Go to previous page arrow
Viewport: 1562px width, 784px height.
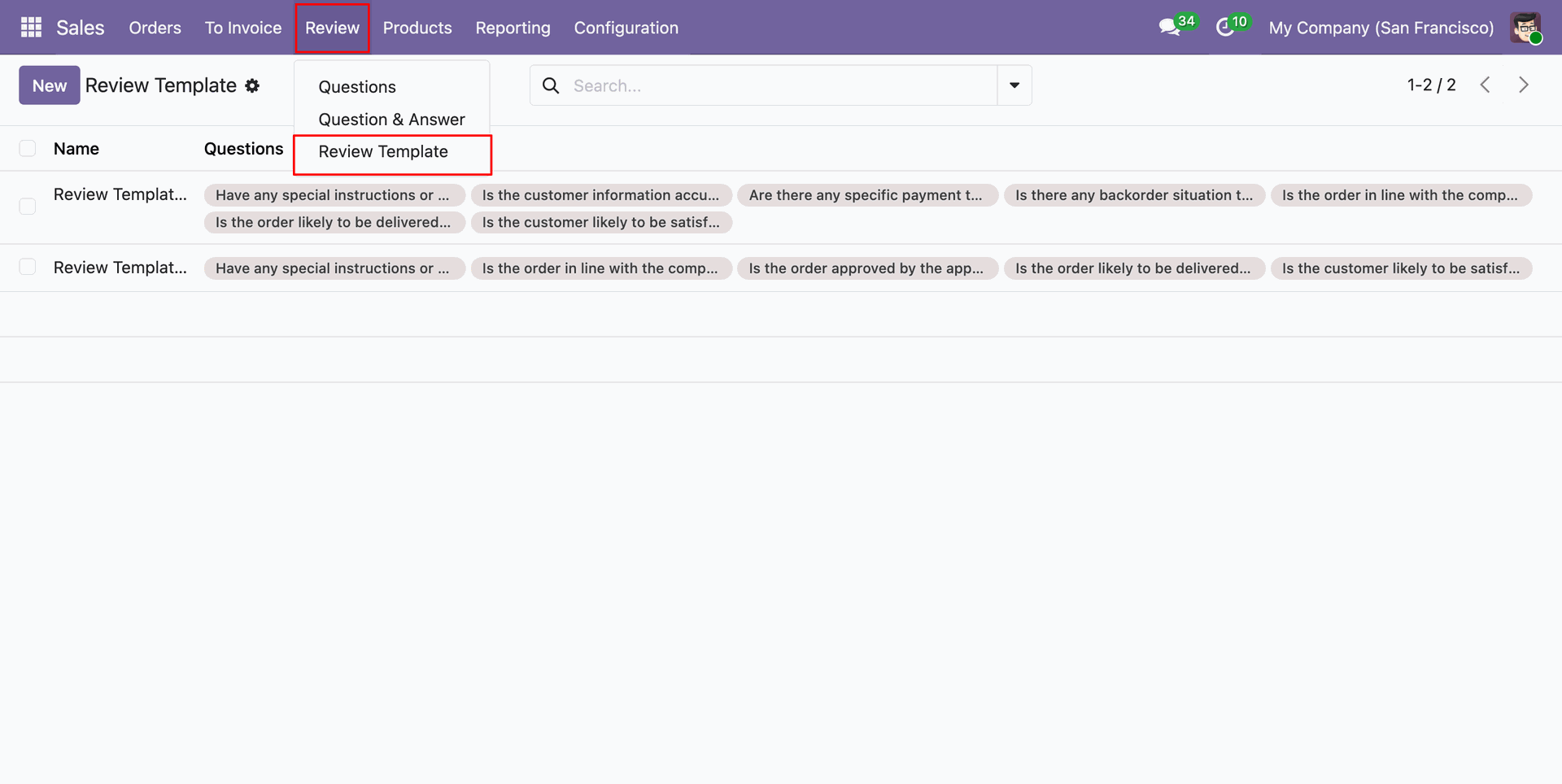coord(1485,85)
